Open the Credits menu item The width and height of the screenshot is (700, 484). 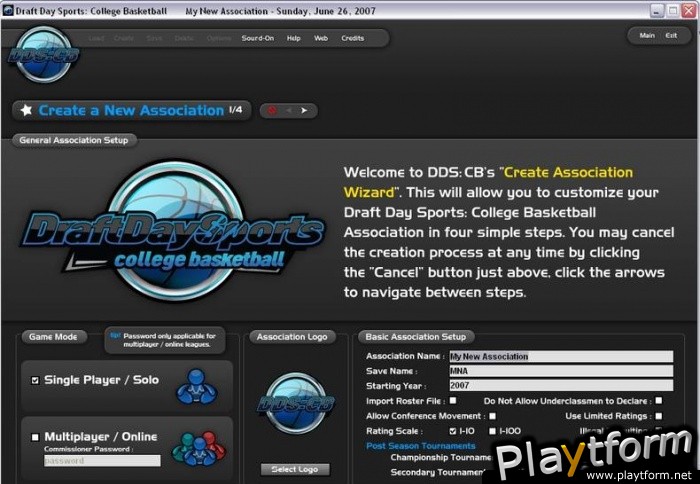pos(352,38)
